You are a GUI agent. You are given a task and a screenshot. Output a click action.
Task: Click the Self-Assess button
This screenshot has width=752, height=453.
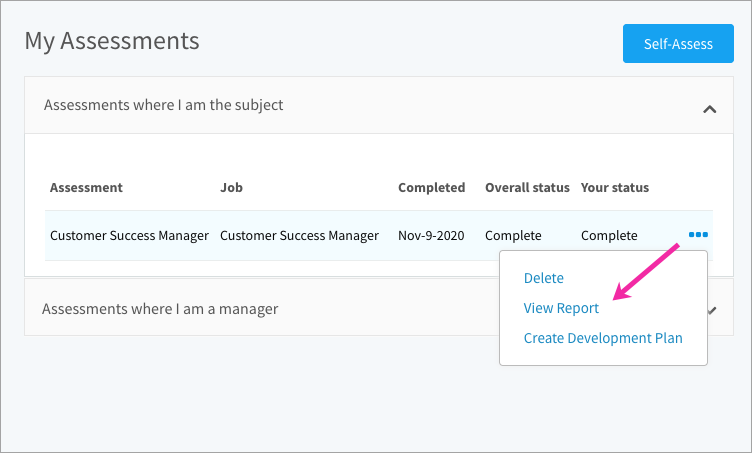(x=678, y=44)
